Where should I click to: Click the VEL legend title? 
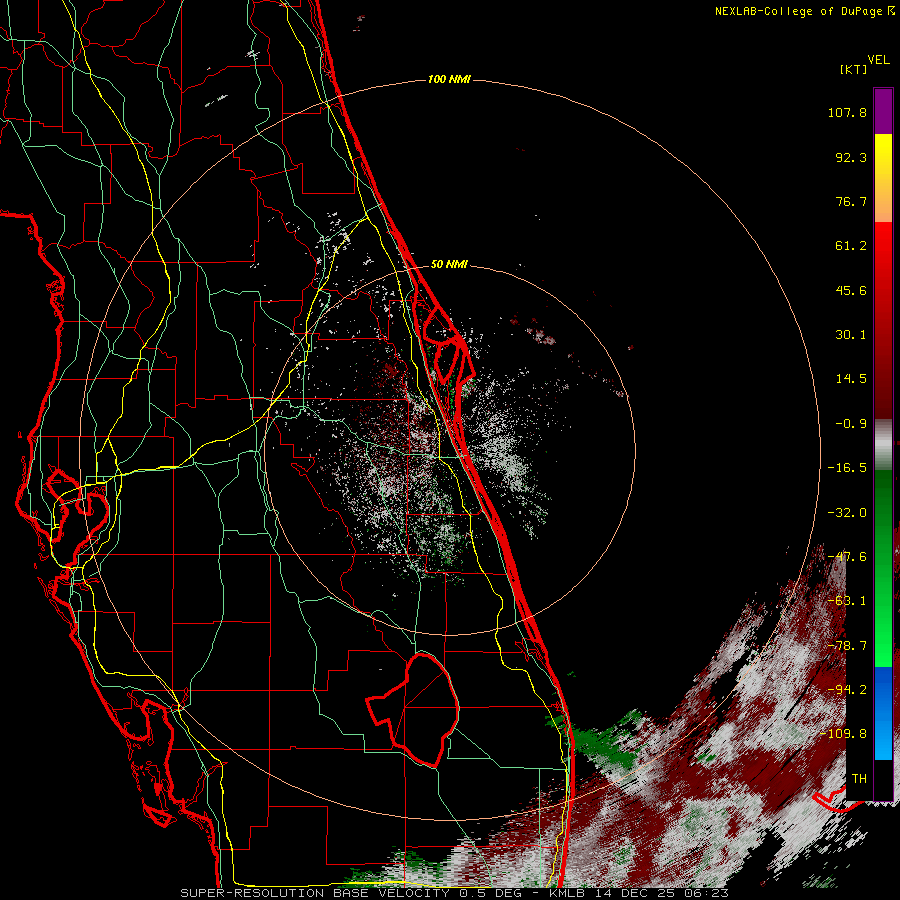point(879,60)
